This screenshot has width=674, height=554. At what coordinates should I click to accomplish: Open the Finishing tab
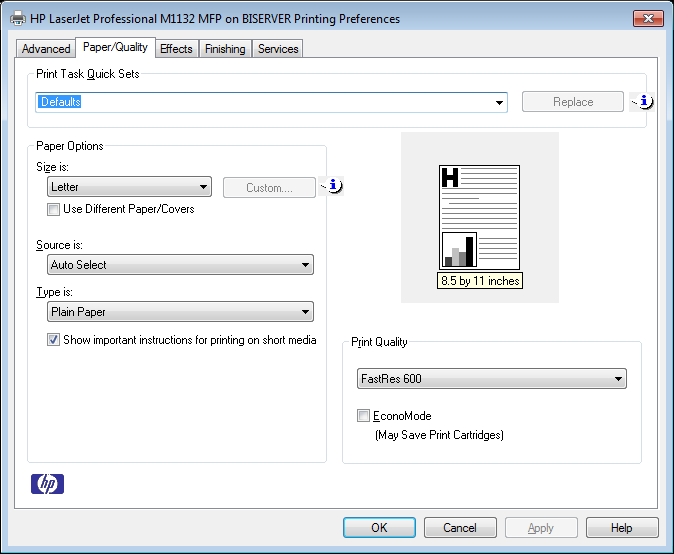pos(225,49)
